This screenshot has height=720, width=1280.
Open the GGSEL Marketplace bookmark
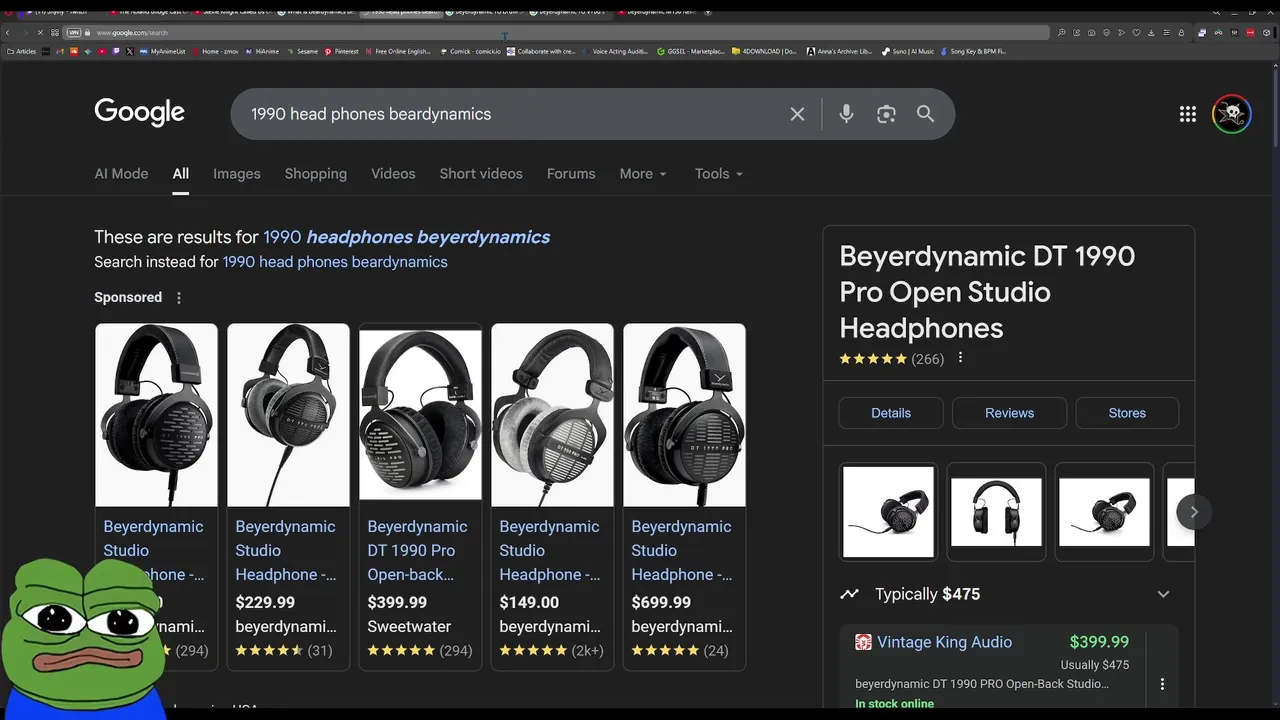pyautogui.click(x=691, y=51)
